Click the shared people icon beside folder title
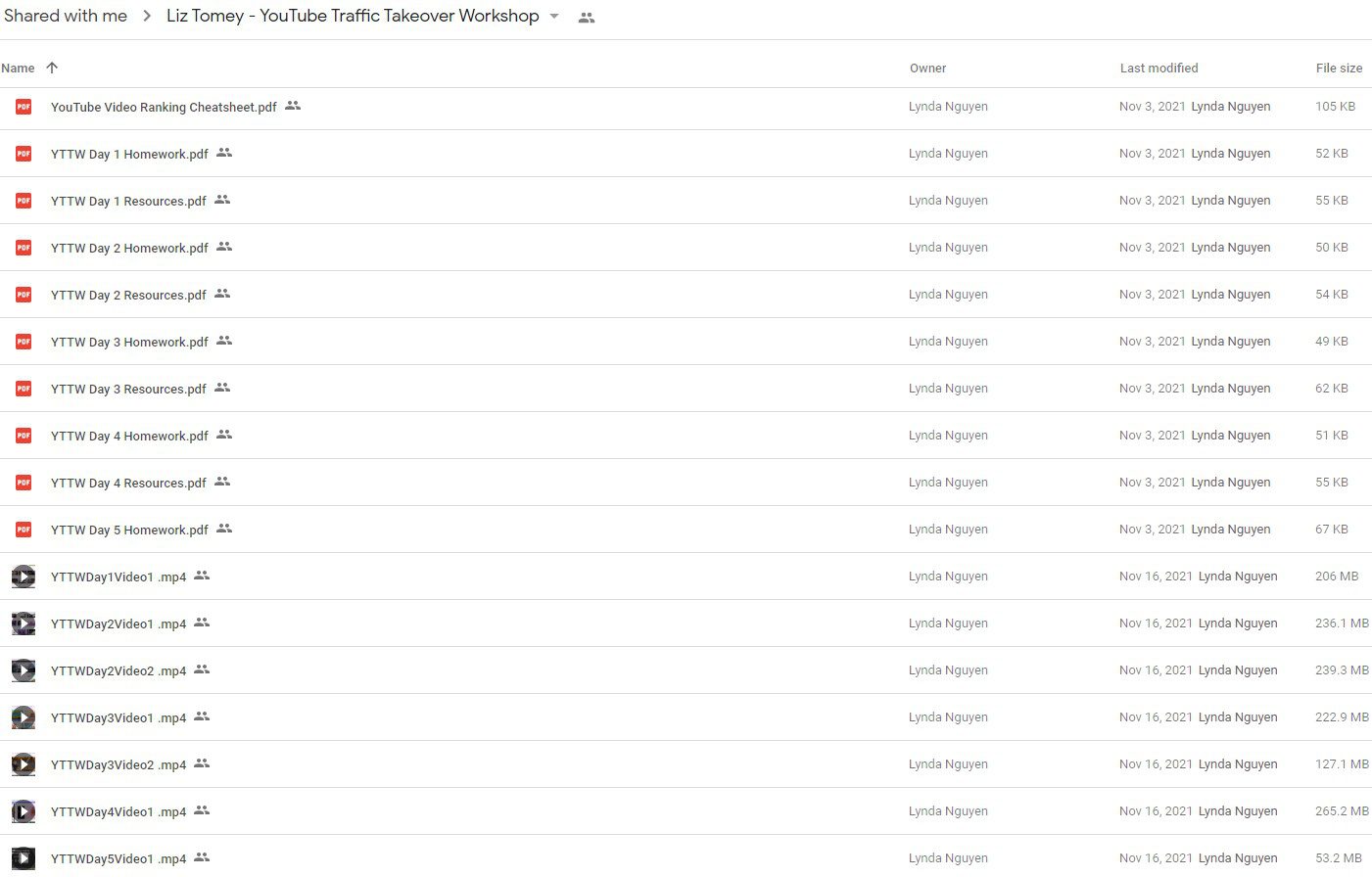Image resolution: width=1372 pixels, height=877 pixels. pos(587,18)
